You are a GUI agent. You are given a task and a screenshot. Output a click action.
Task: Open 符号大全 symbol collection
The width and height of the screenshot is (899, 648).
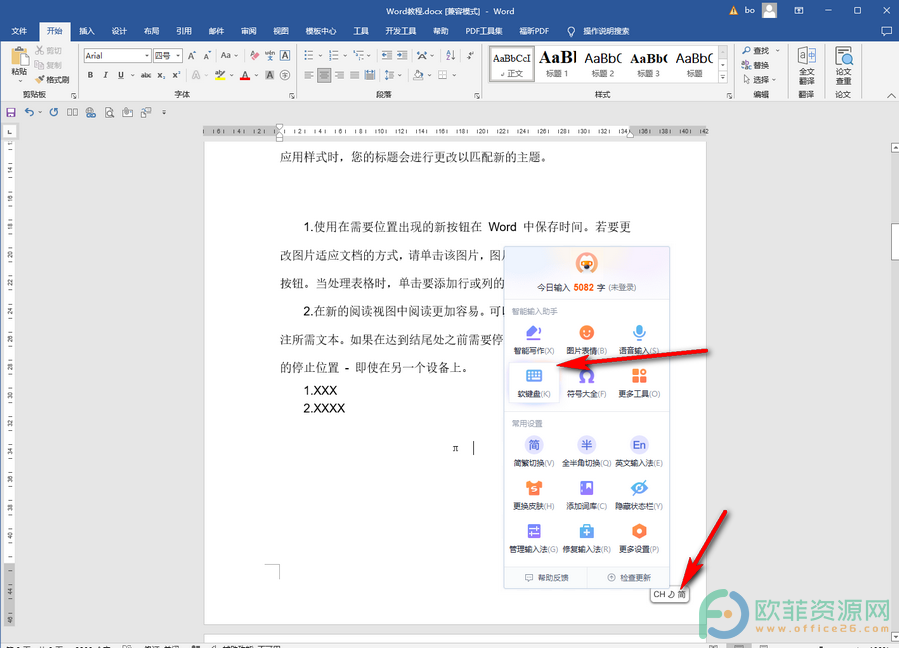coord(586,383)
